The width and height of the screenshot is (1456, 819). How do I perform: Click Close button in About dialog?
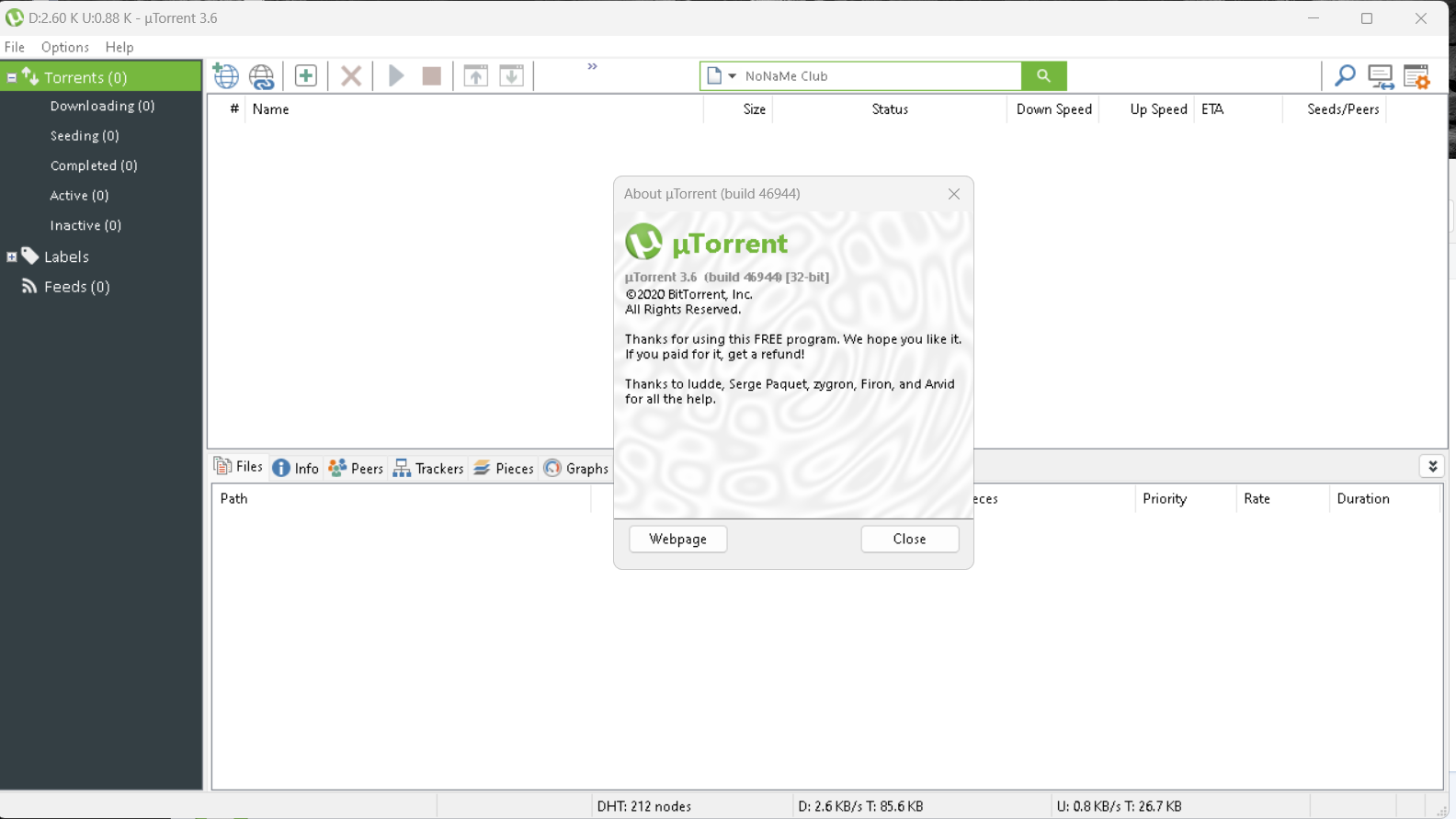[x=910, y=540]
